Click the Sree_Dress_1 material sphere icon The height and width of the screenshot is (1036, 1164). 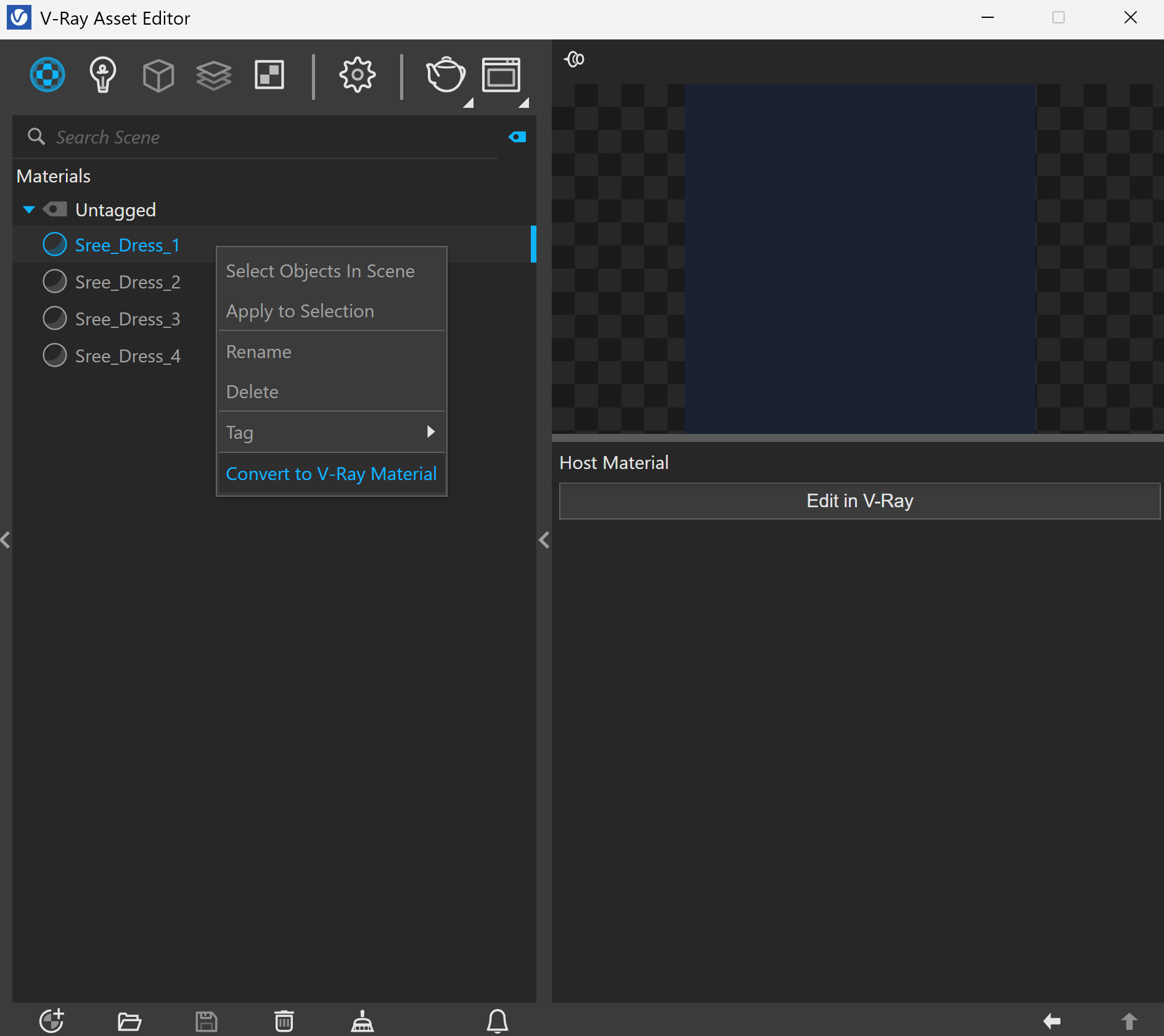pos(55,244)
